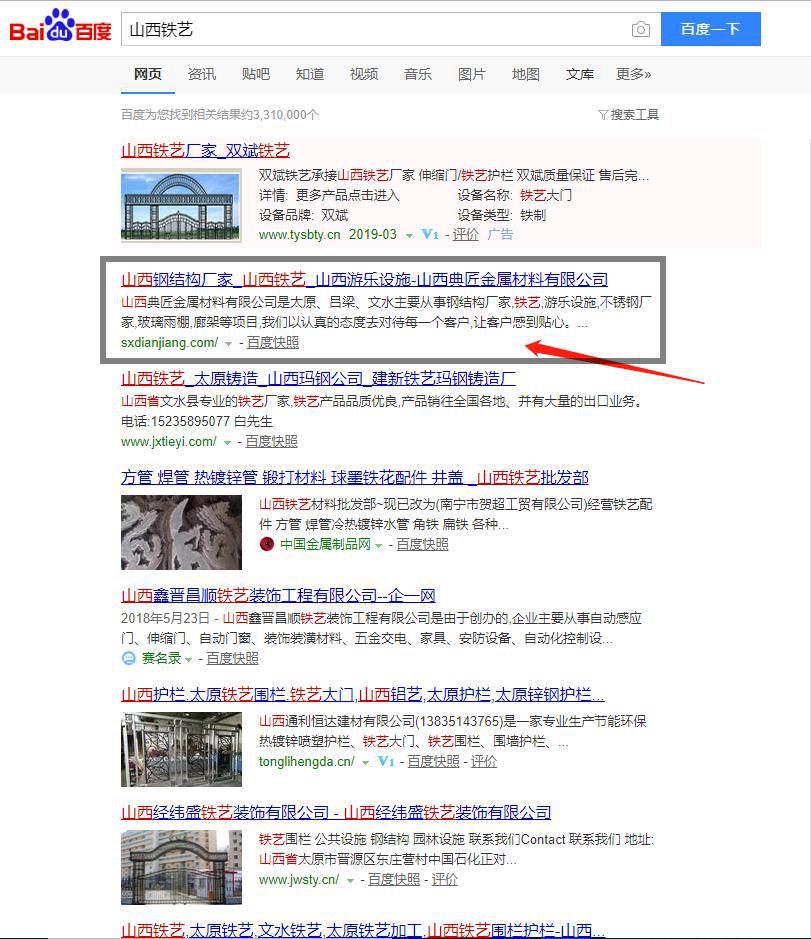Image resolution: width=811 pixels, height=939 pixels.
Task: Switch to the 资讯 tab
Action: [x=202, y=74]
